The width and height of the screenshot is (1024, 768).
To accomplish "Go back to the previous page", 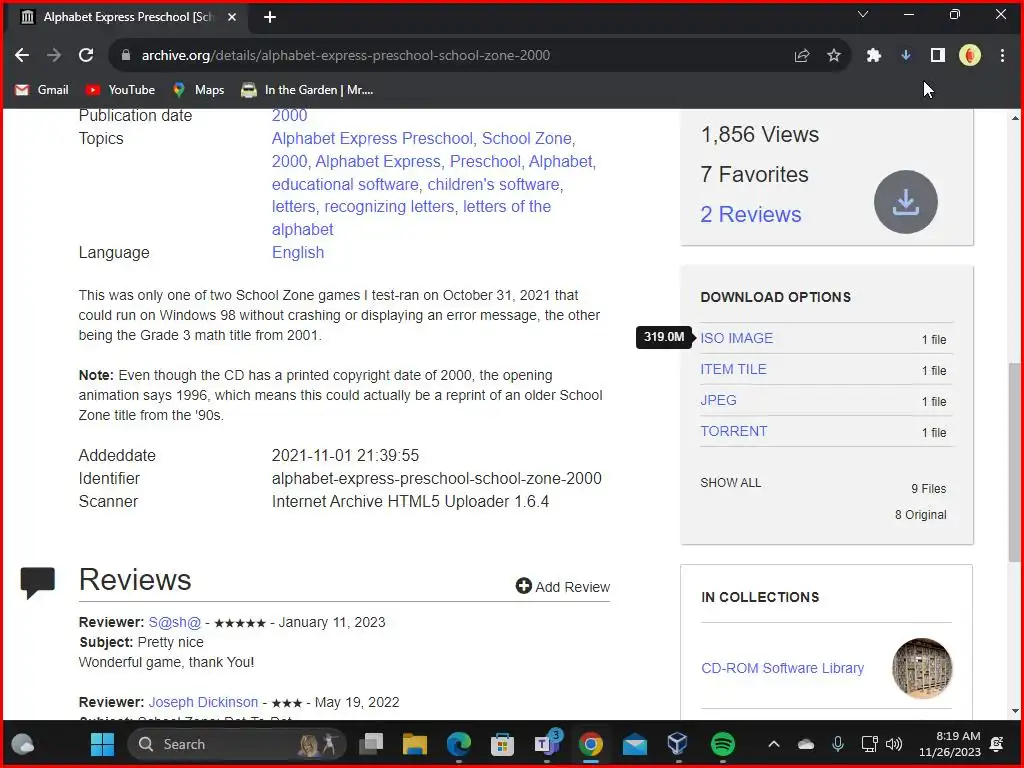I will click(x=22, y=56).
